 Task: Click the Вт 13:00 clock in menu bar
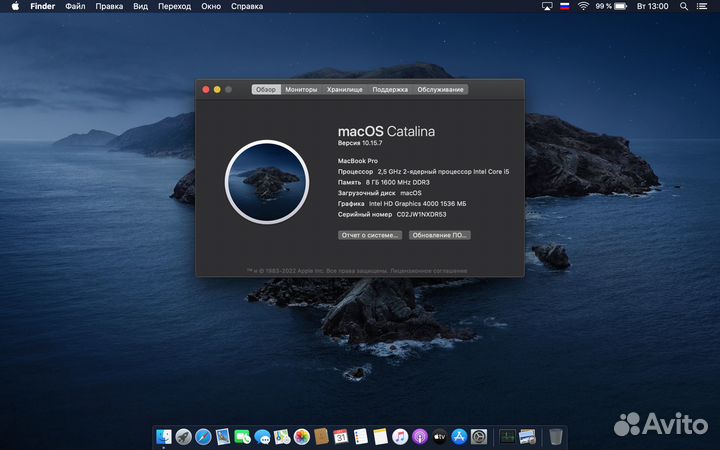652,6
